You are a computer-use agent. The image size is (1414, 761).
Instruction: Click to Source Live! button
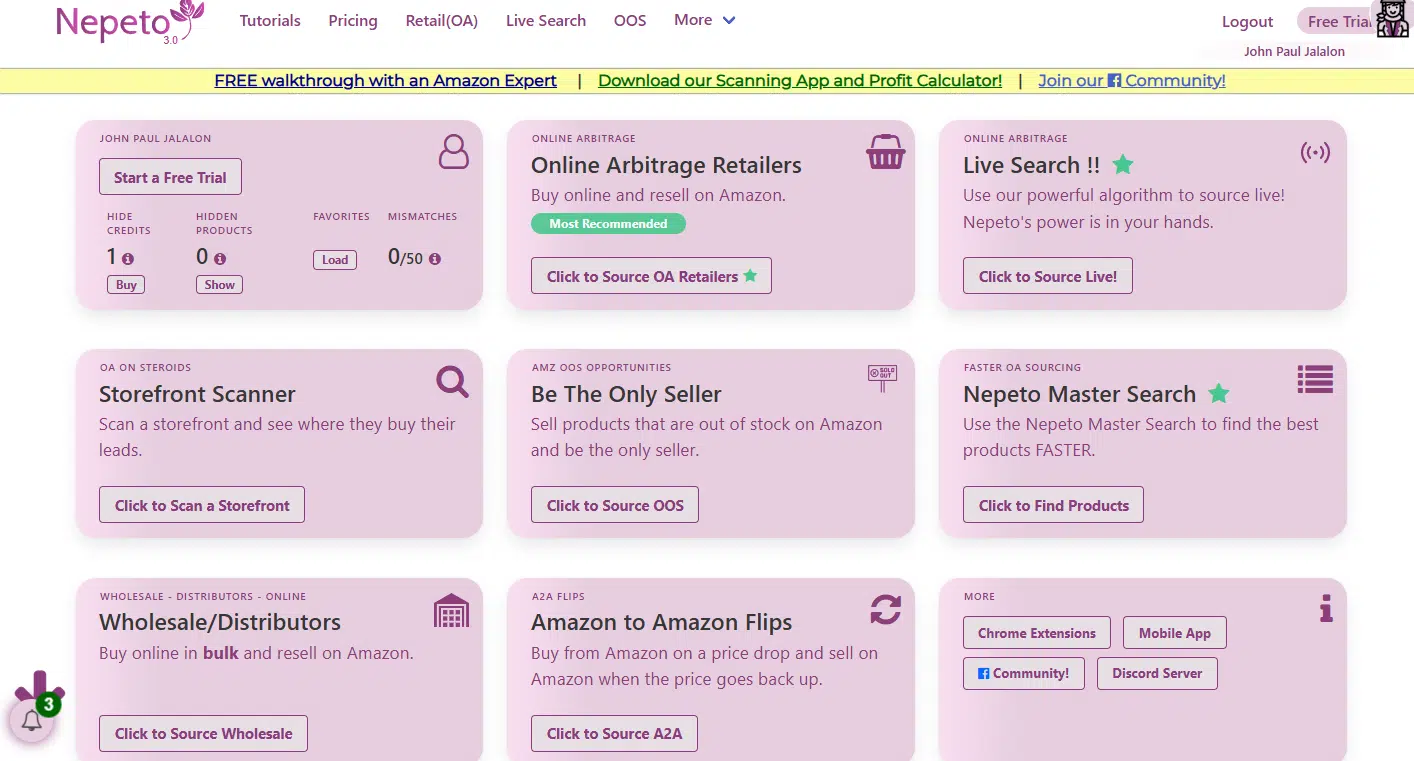(1048, 276)
